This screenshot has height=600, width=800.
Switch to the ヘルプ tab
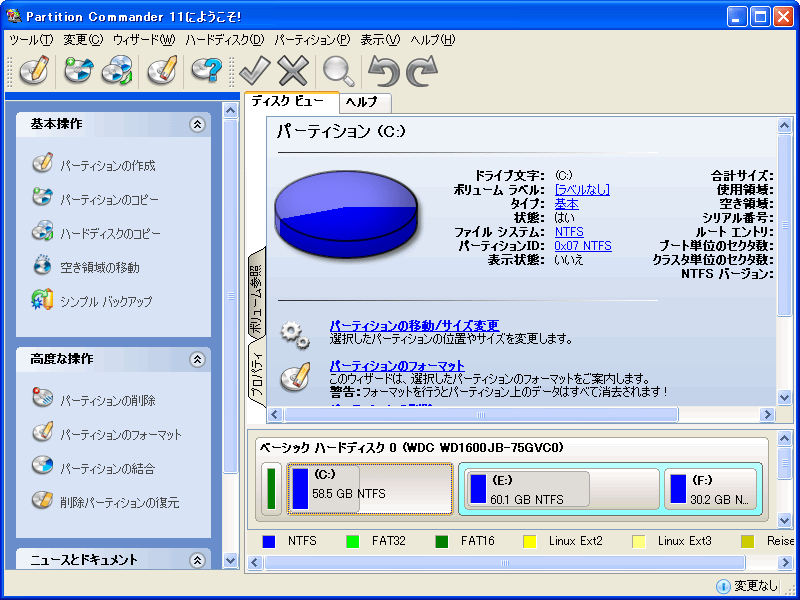point(365,103)
